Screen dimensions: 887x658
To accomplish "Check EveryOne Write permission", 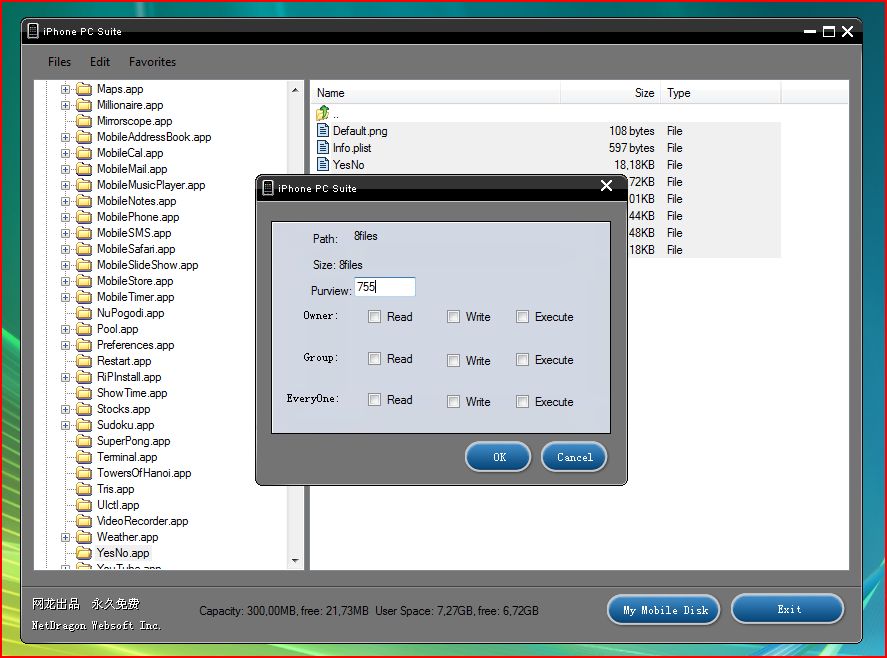I will (x=453, y=402).
